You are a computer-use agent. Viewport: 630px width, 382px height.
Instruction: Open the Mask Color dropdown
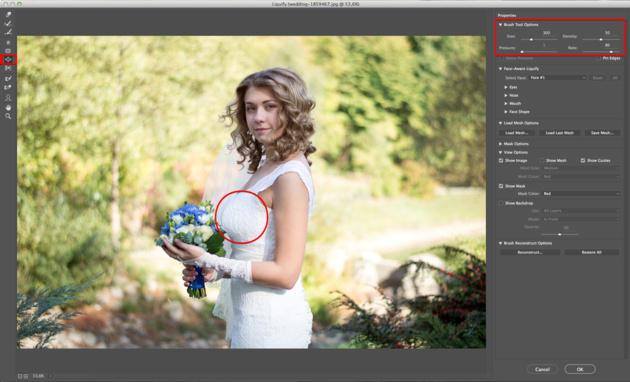(x=581, y=194)
